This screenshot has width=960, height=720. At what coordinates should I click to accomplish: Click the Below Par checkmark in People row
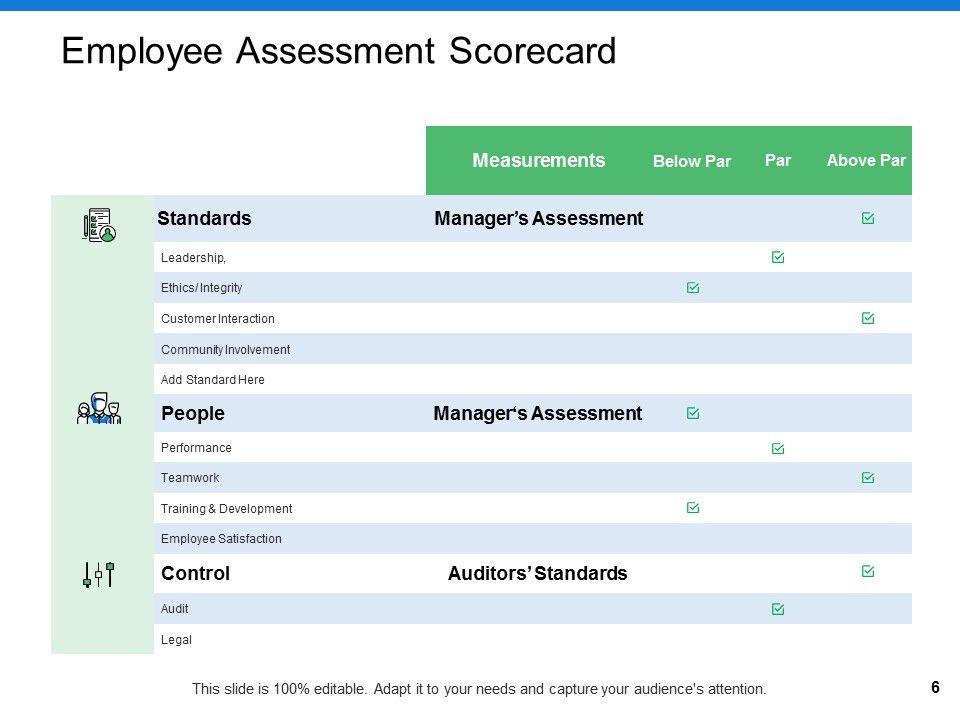(693, 413)
